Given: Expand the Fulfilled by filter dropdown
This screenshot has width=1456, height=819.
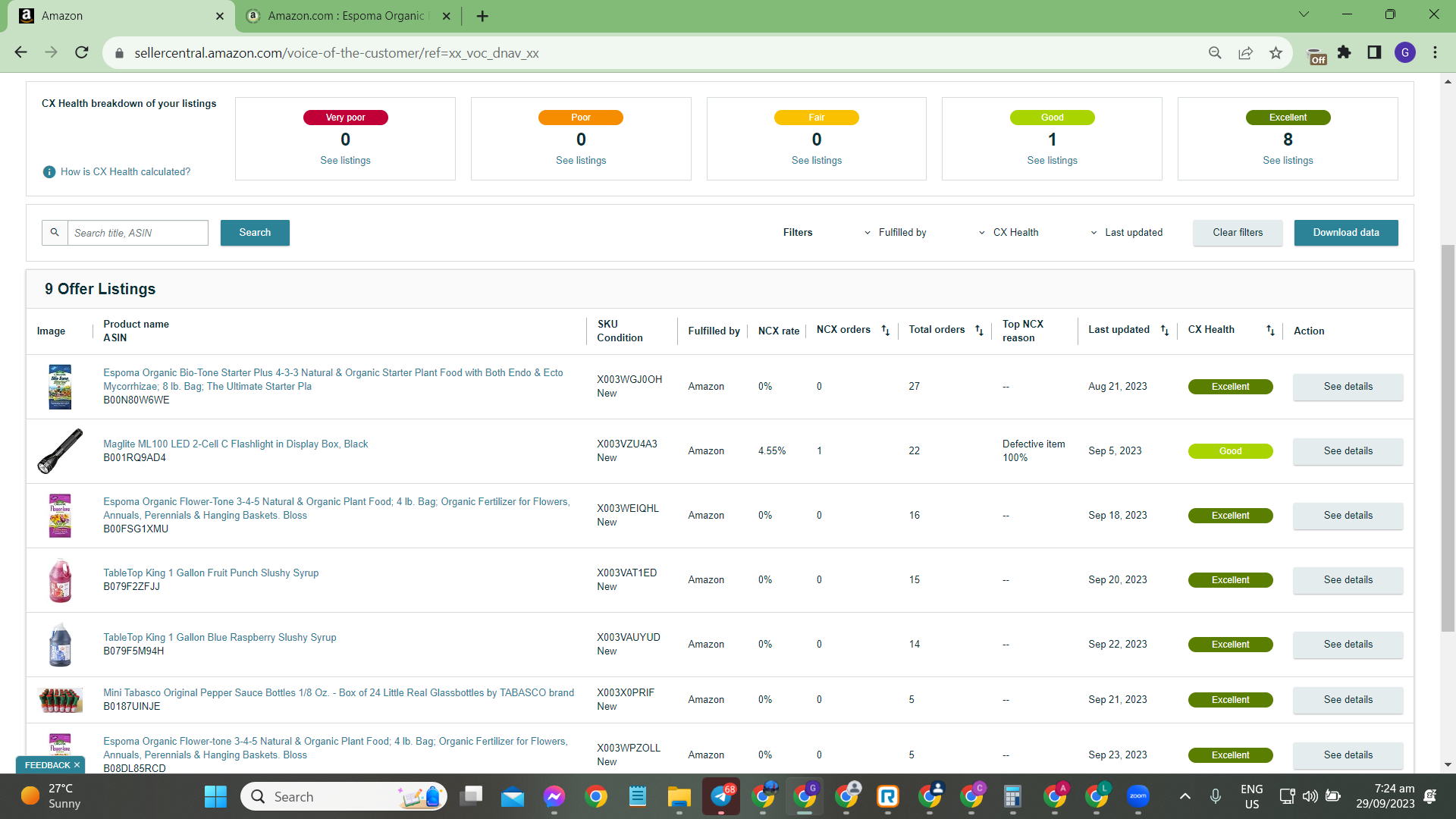Looking at the screenshot, I should tap(896, 233).
